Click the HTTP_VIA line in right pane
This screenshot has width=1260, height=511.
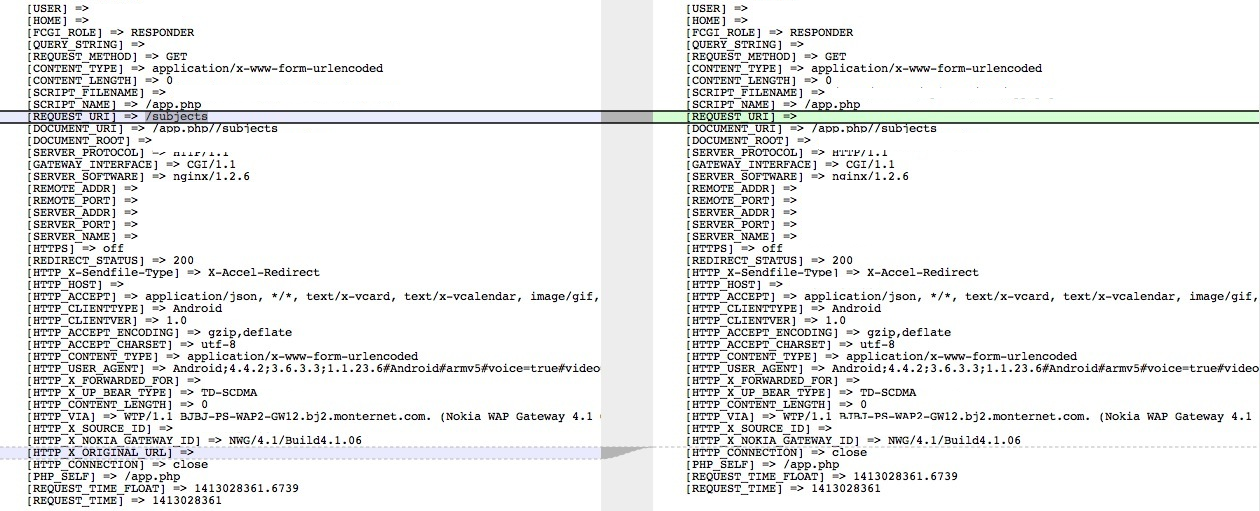click(969, 417)
